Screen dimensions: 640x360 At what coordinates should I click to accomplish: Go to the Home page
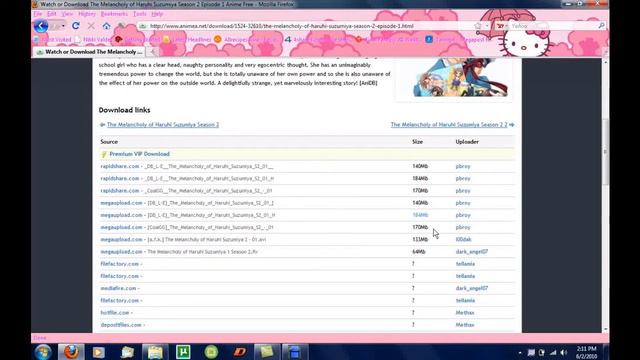(107, 26)
